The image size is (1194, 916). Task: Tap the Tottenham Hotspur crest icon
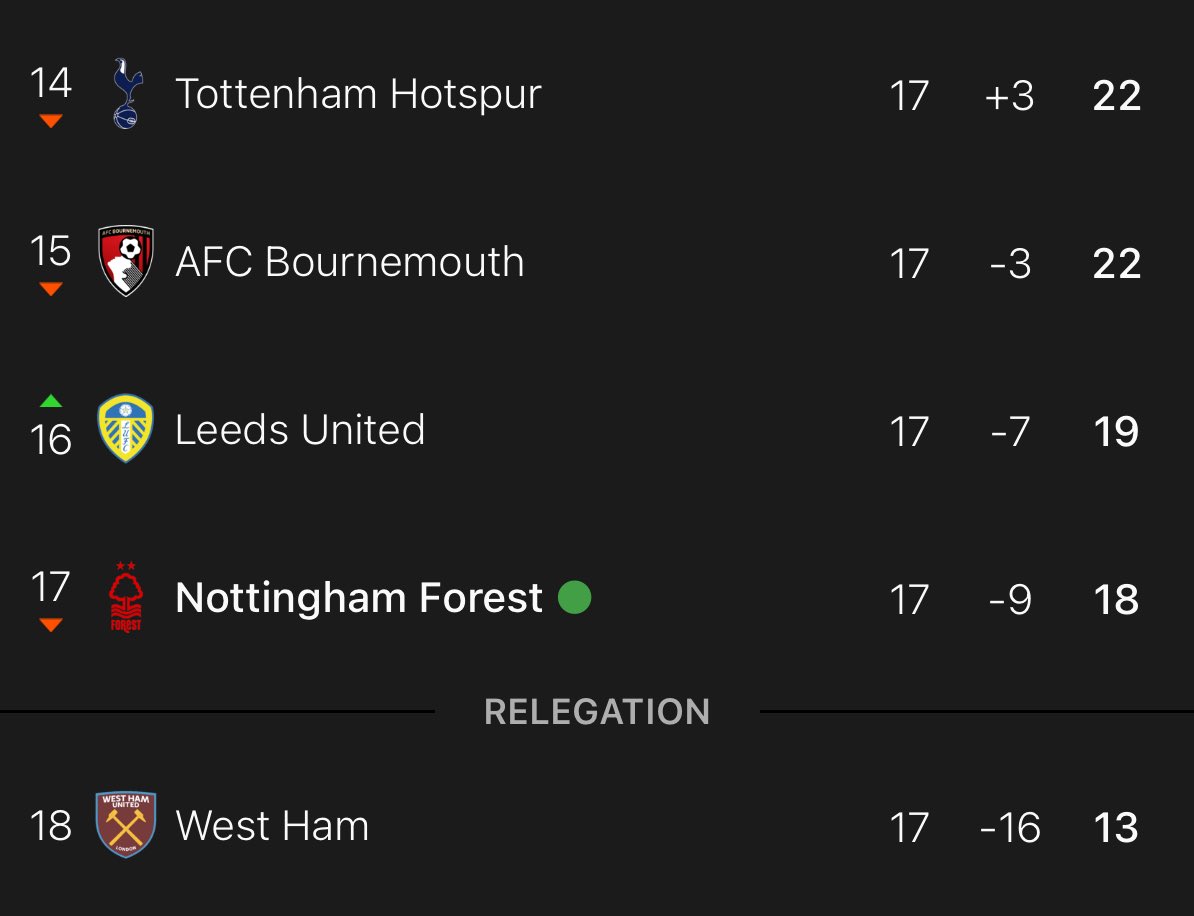[126, 94]
